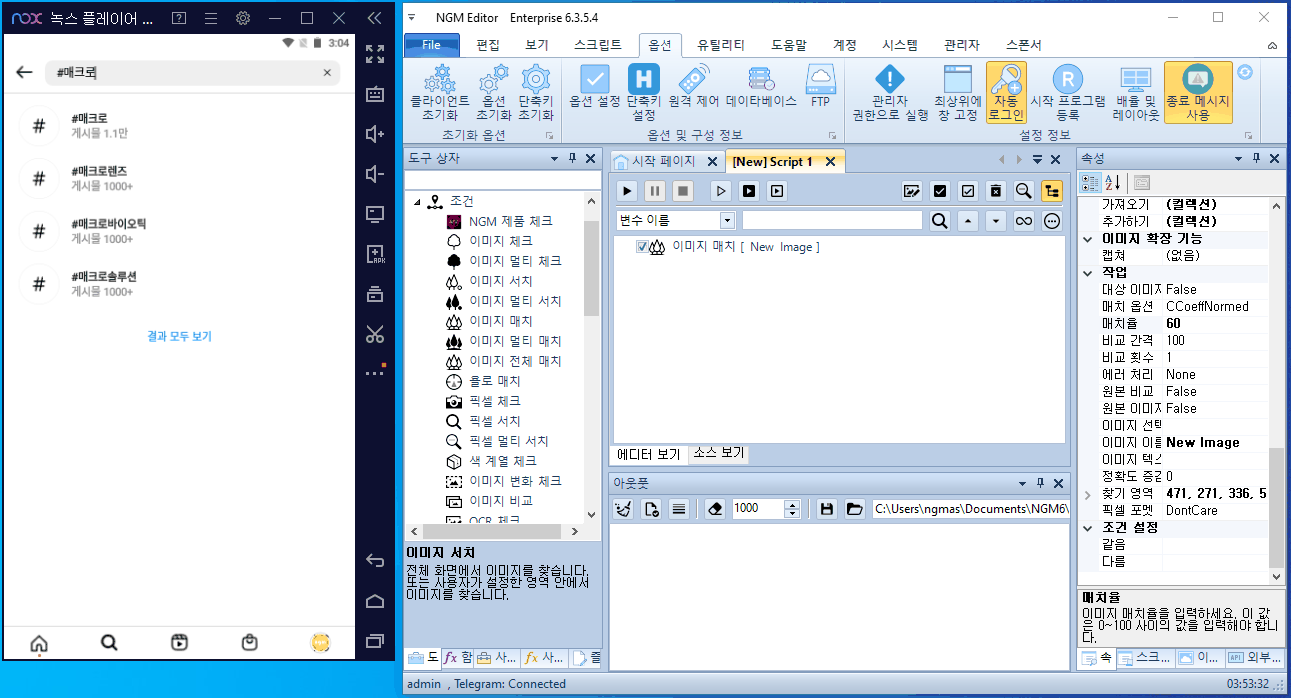Viewport: 1291px width, 698px height.
Task: Collapse the 작업 property group
Action: 1088,273
